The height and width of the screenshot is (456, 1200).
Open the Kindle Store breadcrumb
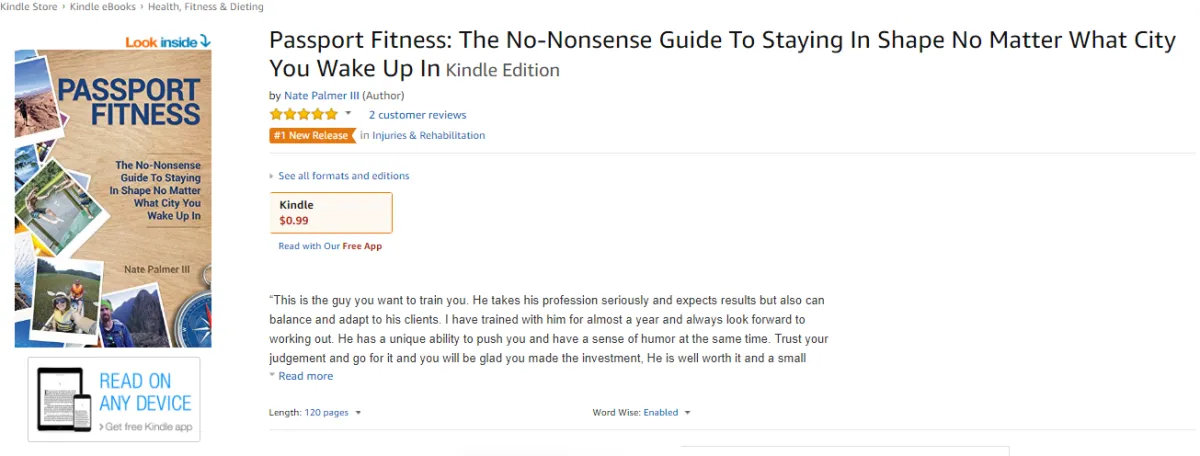(x=28, y=7)
